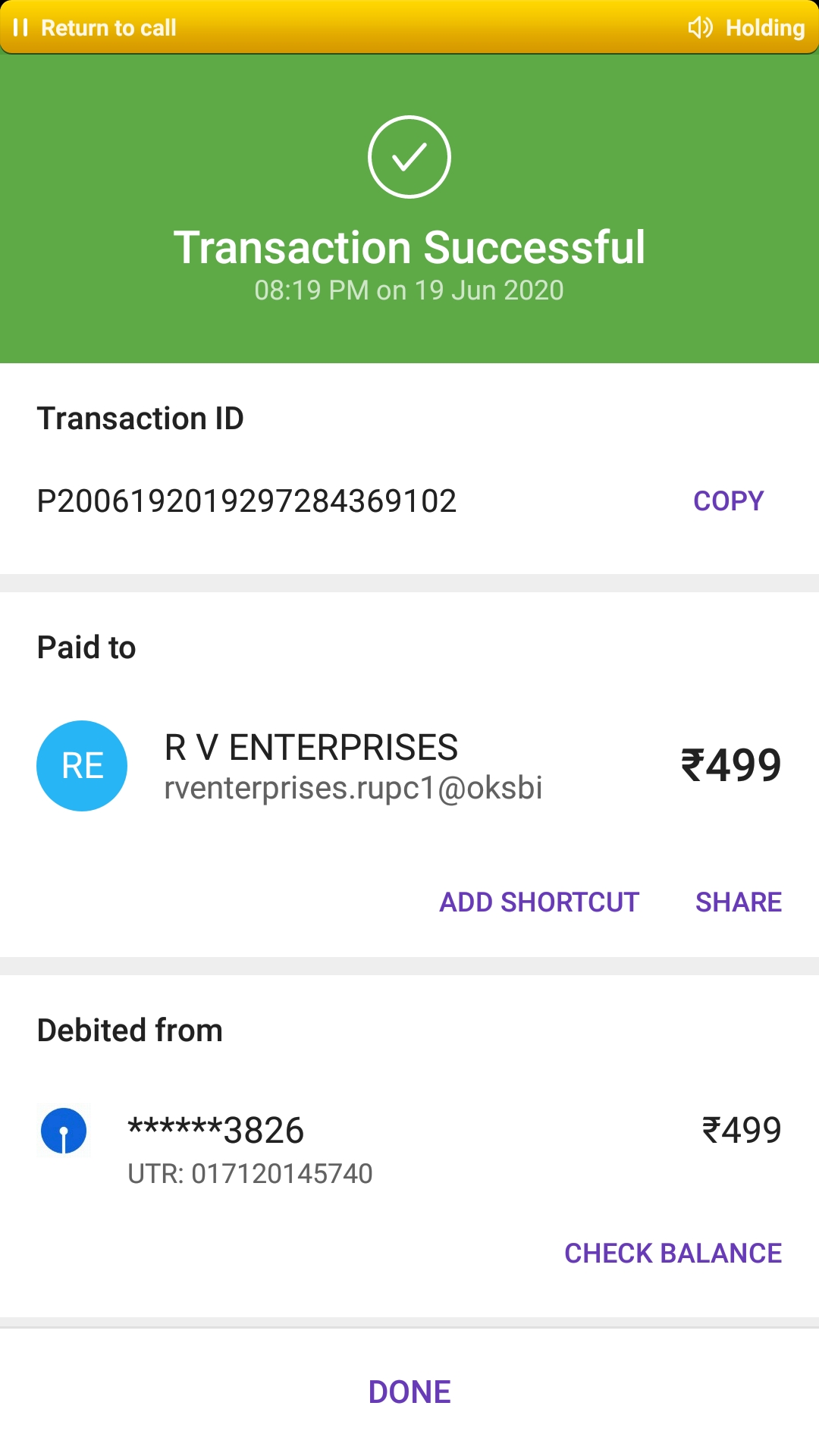Tap the pause icon in call bar

tap(20, 28)
